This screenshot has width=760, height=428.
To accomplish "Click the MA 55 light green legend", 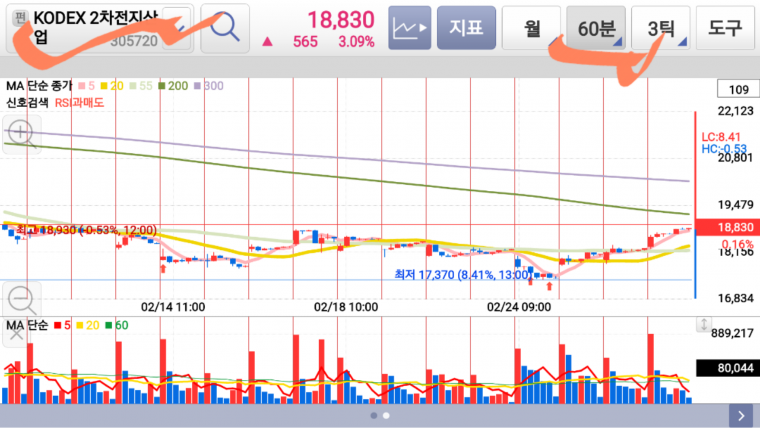I will 141,86.
